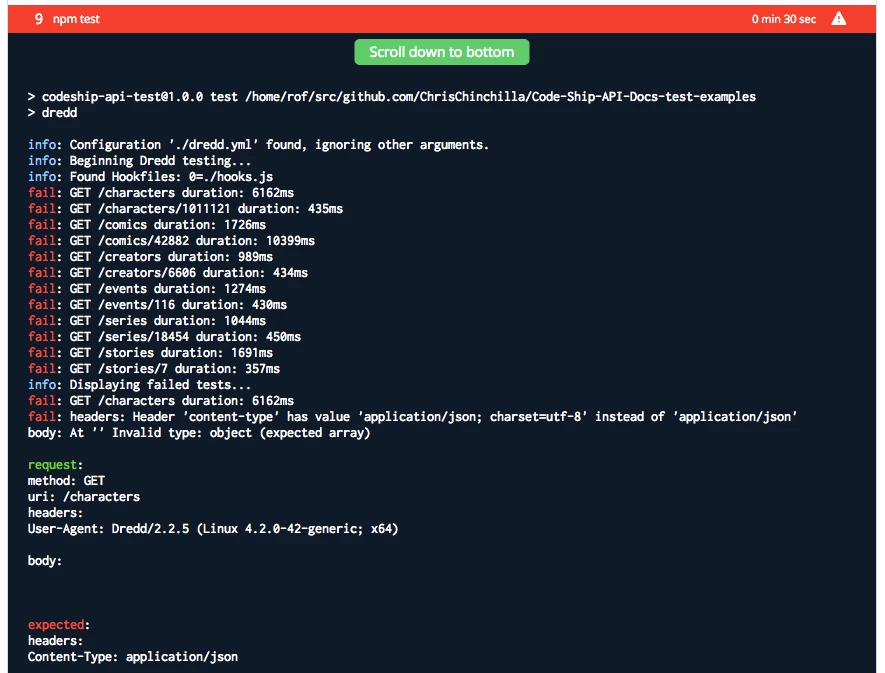Screen dimensions: 885x673
Task: Click the step number 9 label
Action: click(x=38, y=19)
